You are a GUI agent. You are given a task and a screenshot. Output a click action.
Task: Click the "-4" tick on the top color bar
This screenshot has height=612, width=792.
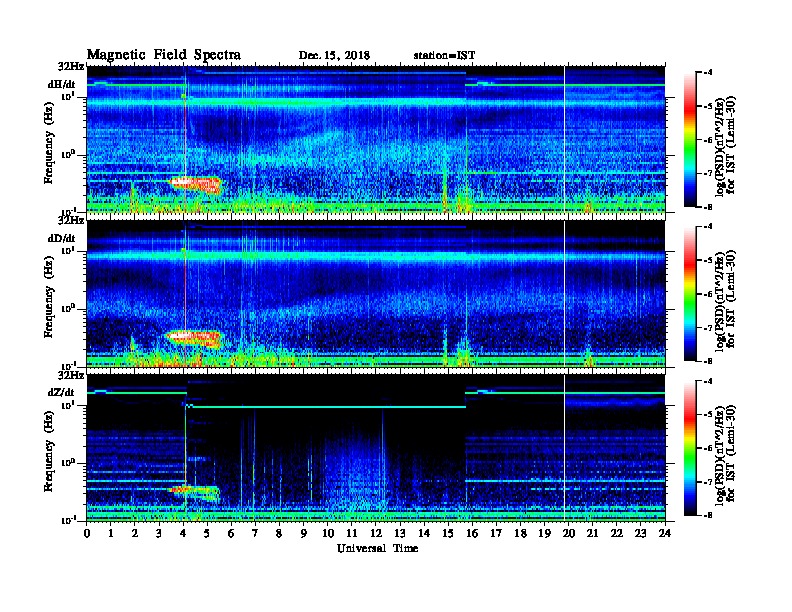[709, 73]
